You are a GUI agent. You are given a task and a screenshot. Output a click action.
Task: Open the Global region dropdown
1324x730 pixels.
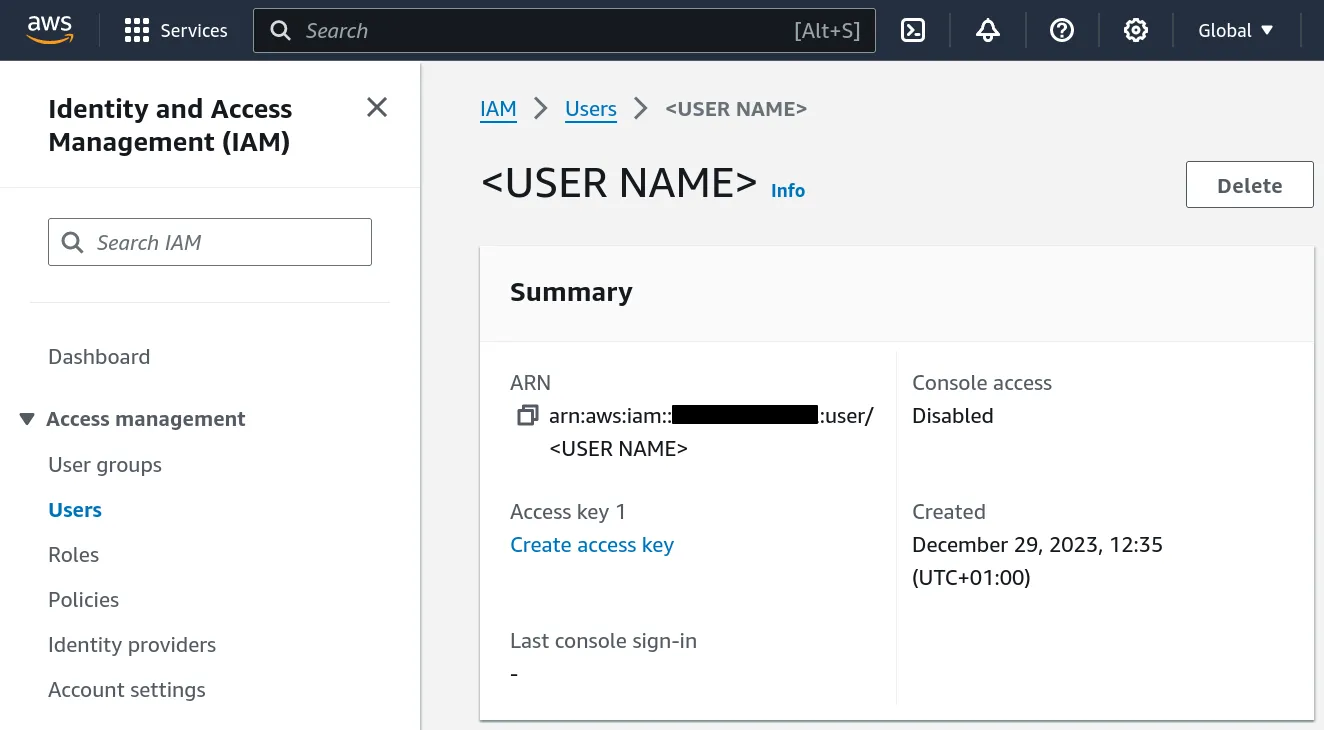coord(1236,31)
